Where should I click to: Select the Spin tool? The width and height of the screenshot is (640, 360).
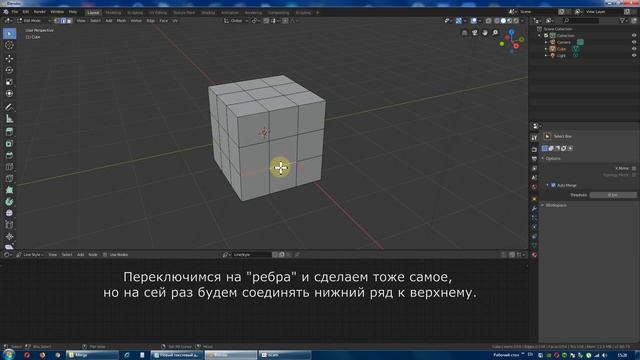click(x=9, y=202)
